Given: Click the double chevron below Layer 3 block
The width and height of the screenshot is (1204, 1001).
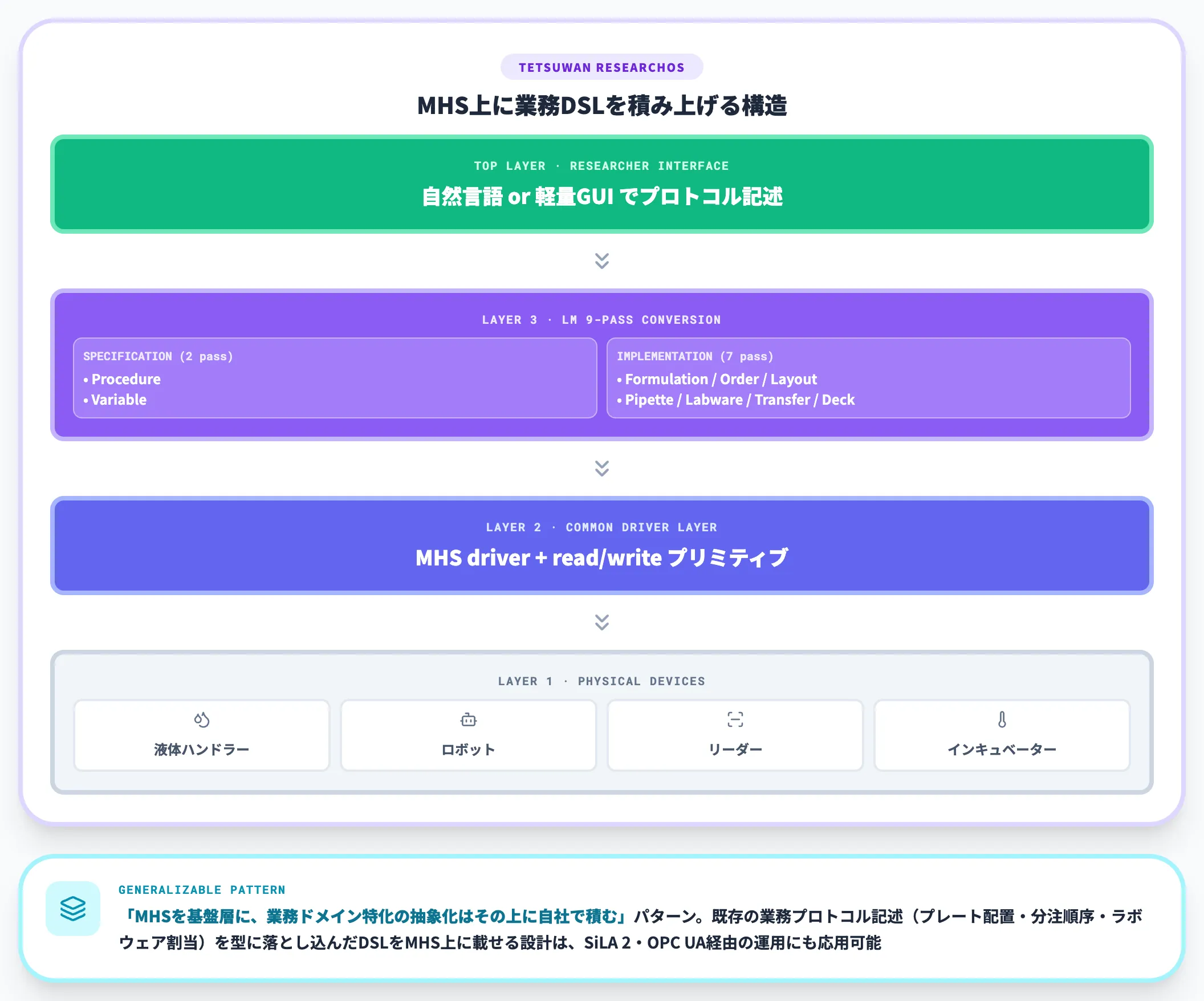Looking at the screenshot, I should click(x=601, y=469).
